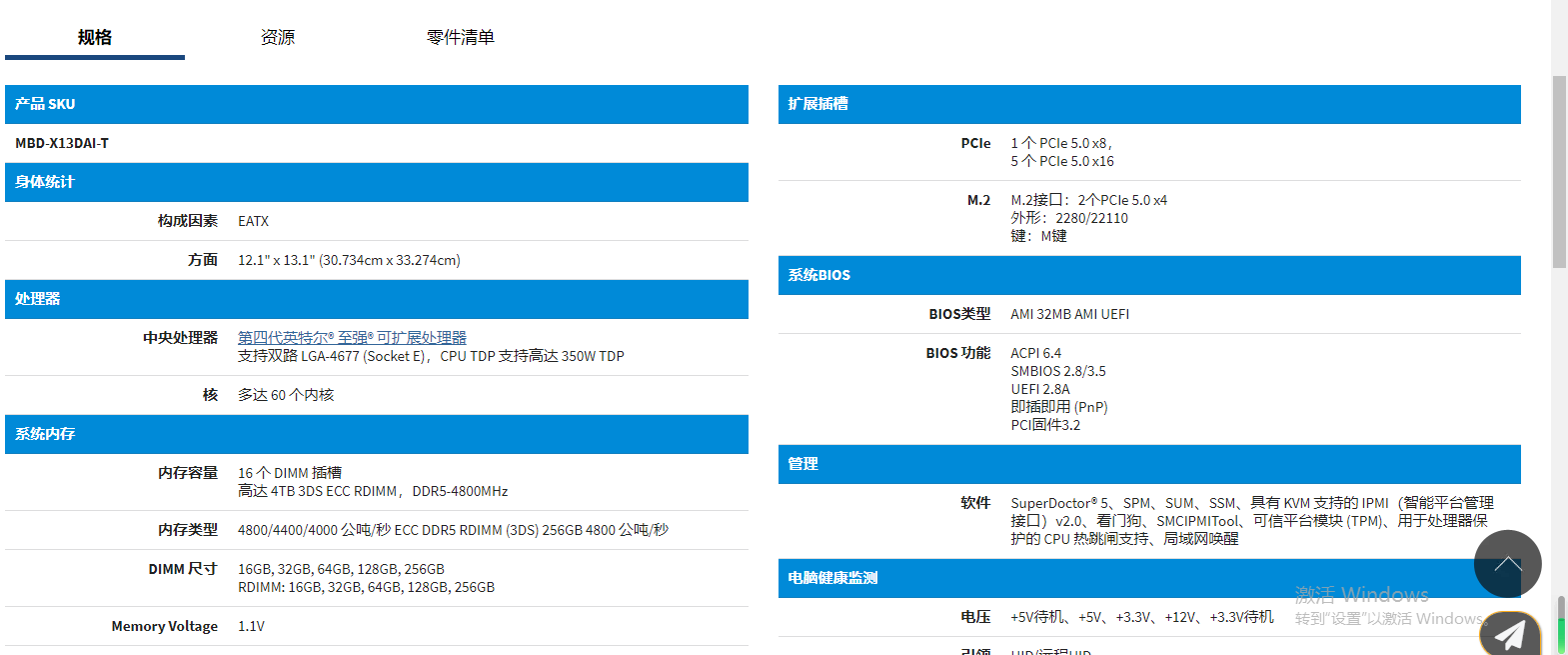
Task: Click the 管理 section header
Action: (x=1149, y=464)
